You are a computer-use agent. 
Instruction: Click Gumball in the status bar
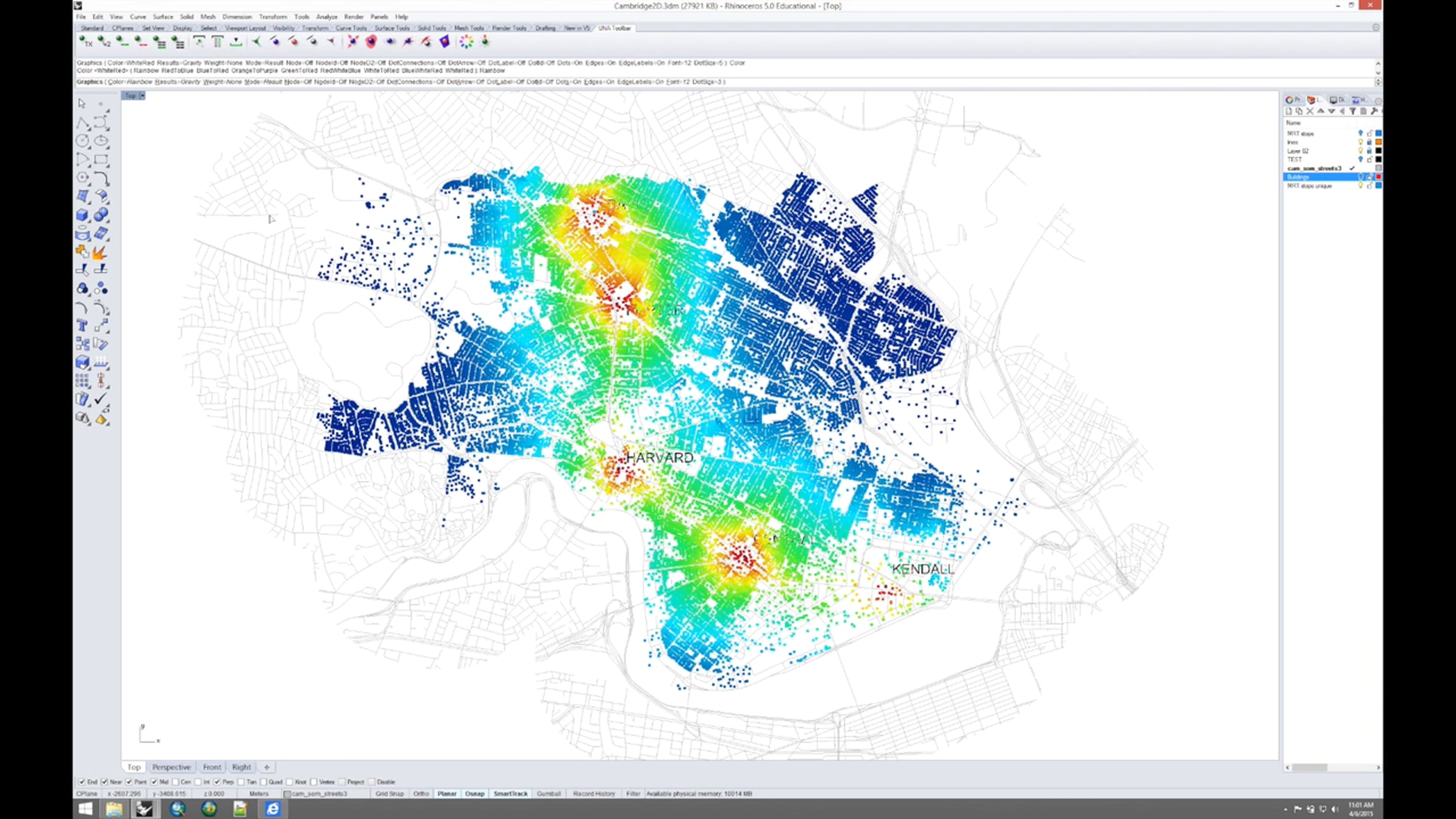[549, 794]
